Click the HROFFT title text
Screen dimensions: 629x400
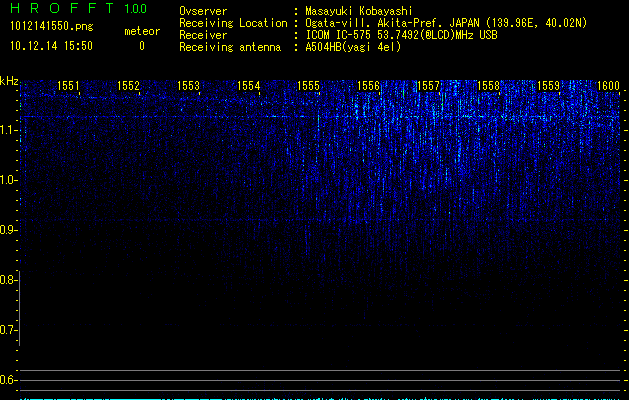[62, 9]
